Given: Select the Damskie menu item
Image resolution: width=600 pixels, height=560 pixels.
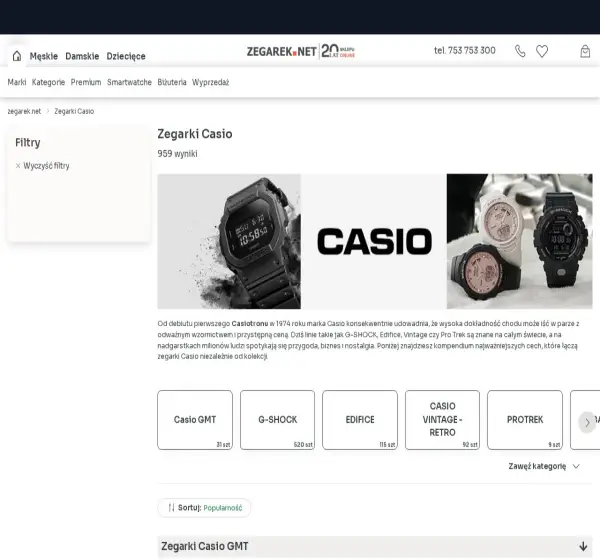Looking at the screenshot, I should tap(82, 56).
